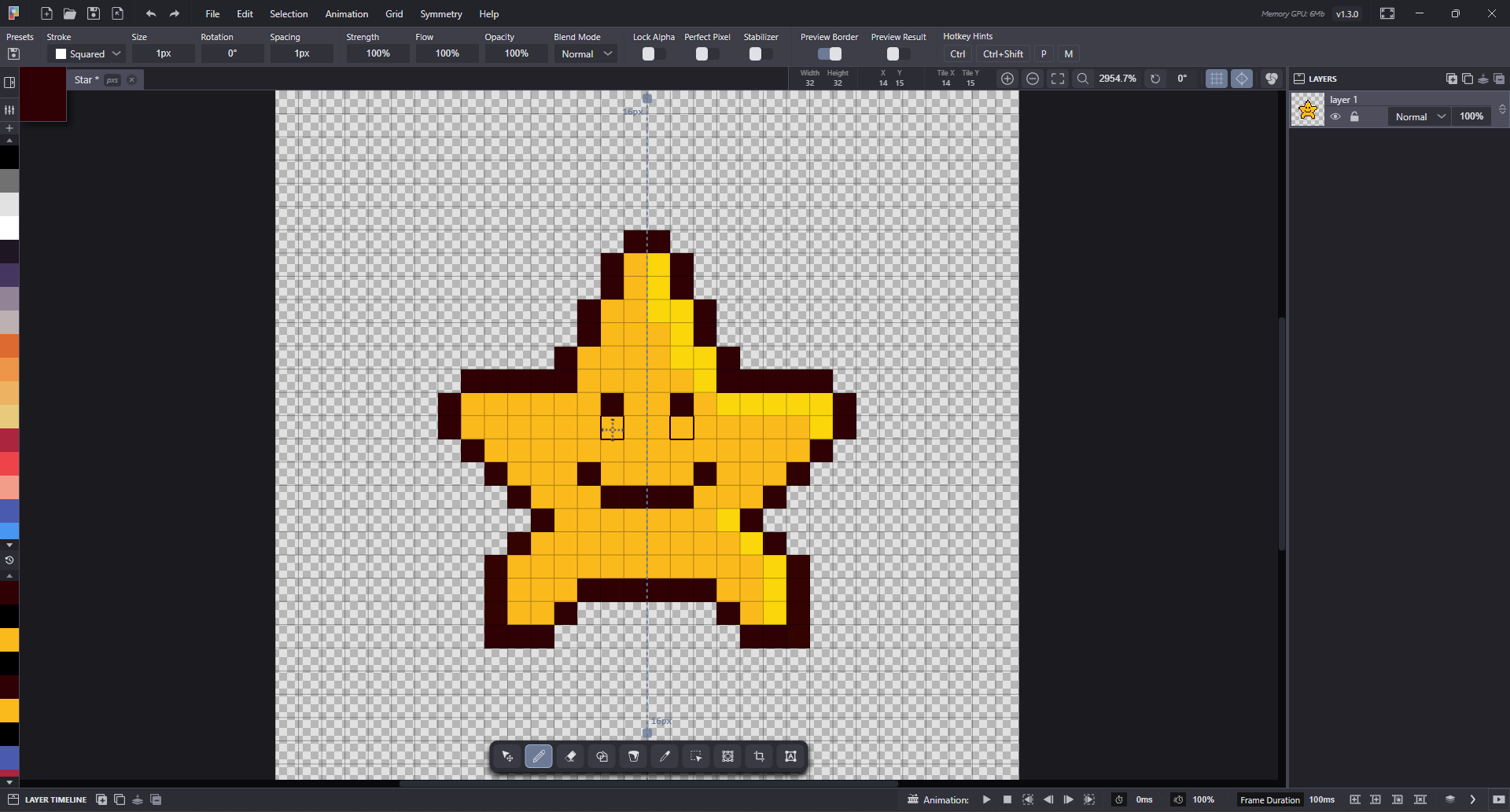Duplicate the current layer
Image resolution: width=1510 pixels, height=812 pixels.
click(1467, 79)
